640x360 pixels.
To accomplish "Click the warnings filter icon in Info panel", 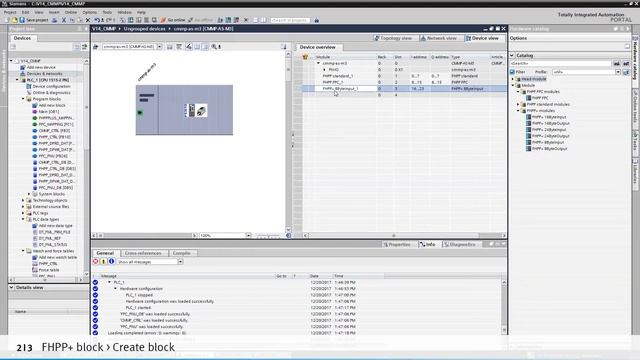I will 104,261.
